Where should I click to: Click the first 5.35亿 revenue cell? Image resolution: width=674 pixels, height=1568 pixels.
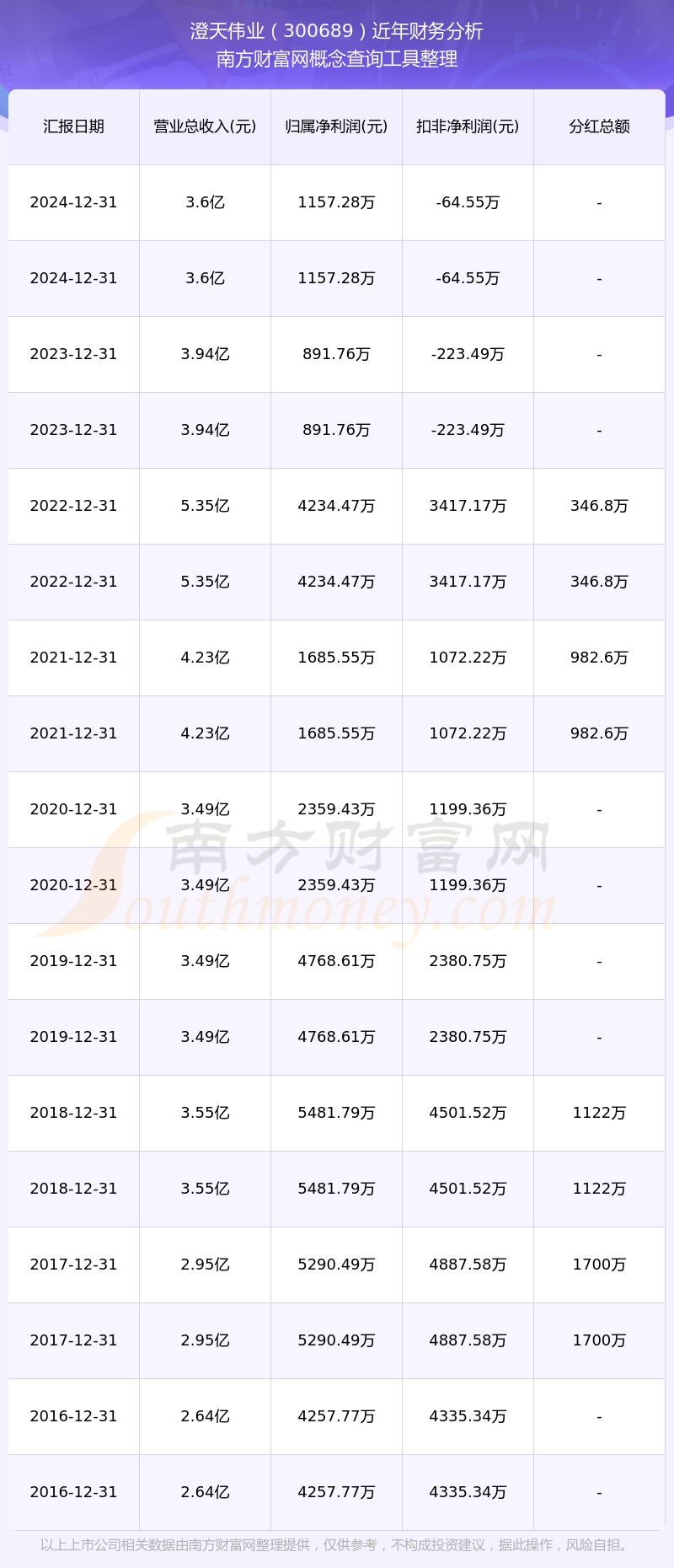pyautogui.click(x=205, y=506)
